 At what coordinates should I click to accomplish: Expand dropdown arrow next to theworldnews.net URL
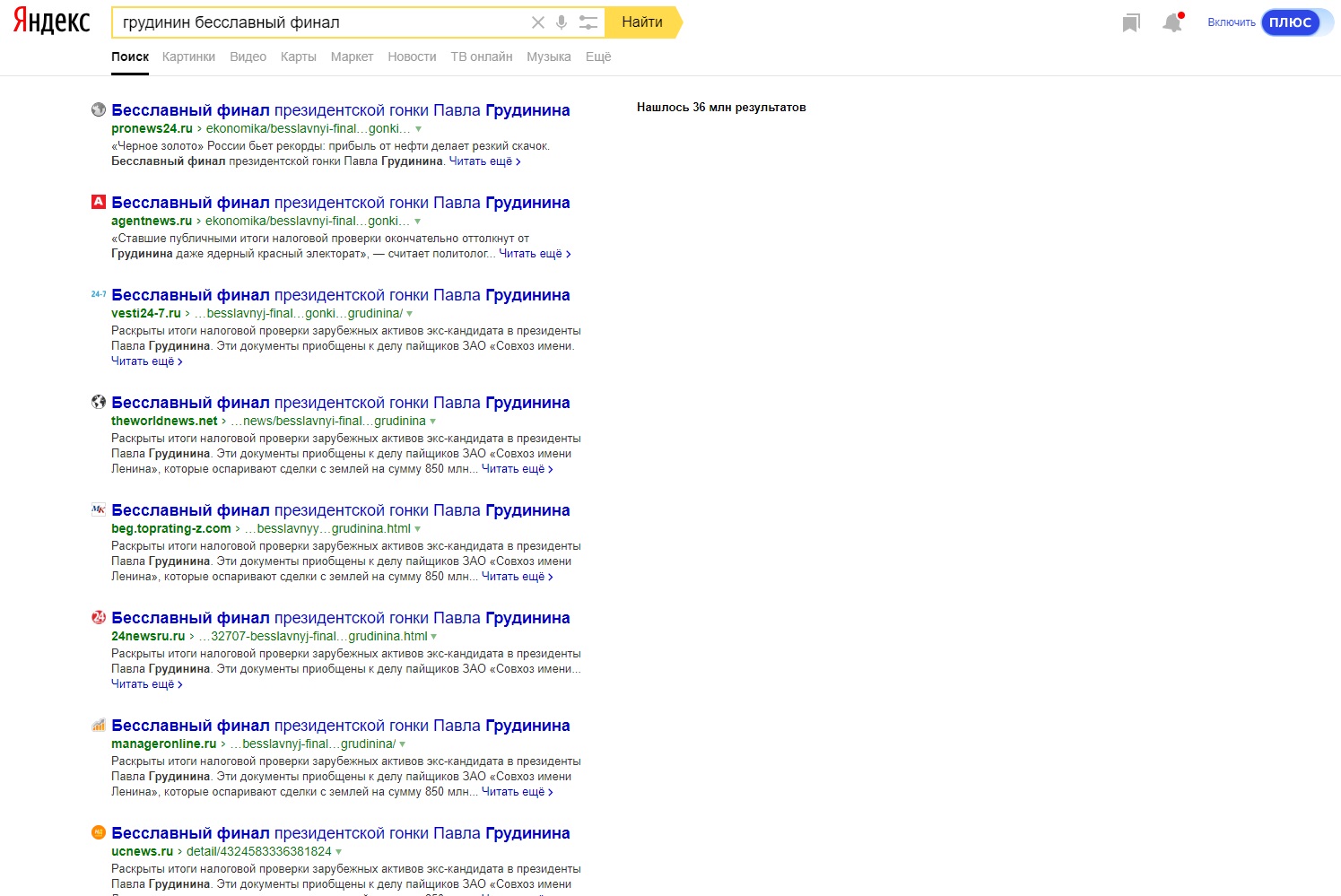[x=433, y=422]
